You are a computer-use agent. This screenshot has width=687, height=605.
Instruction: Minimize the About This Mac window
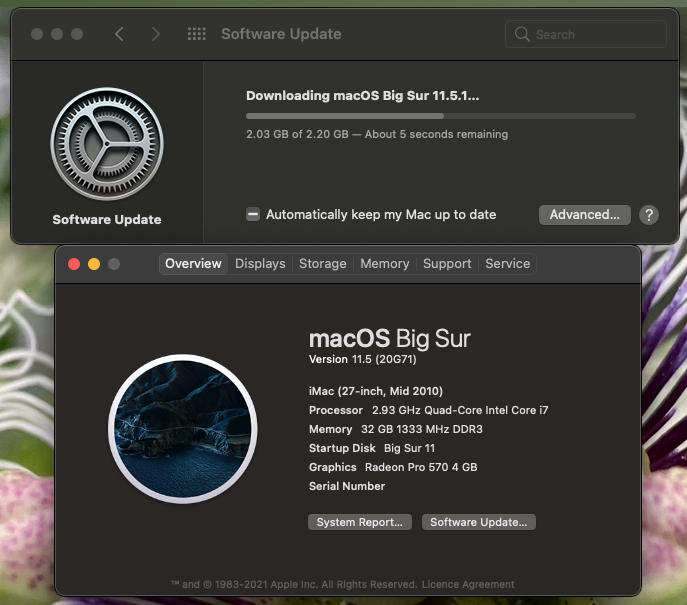(x=94, y=264)
